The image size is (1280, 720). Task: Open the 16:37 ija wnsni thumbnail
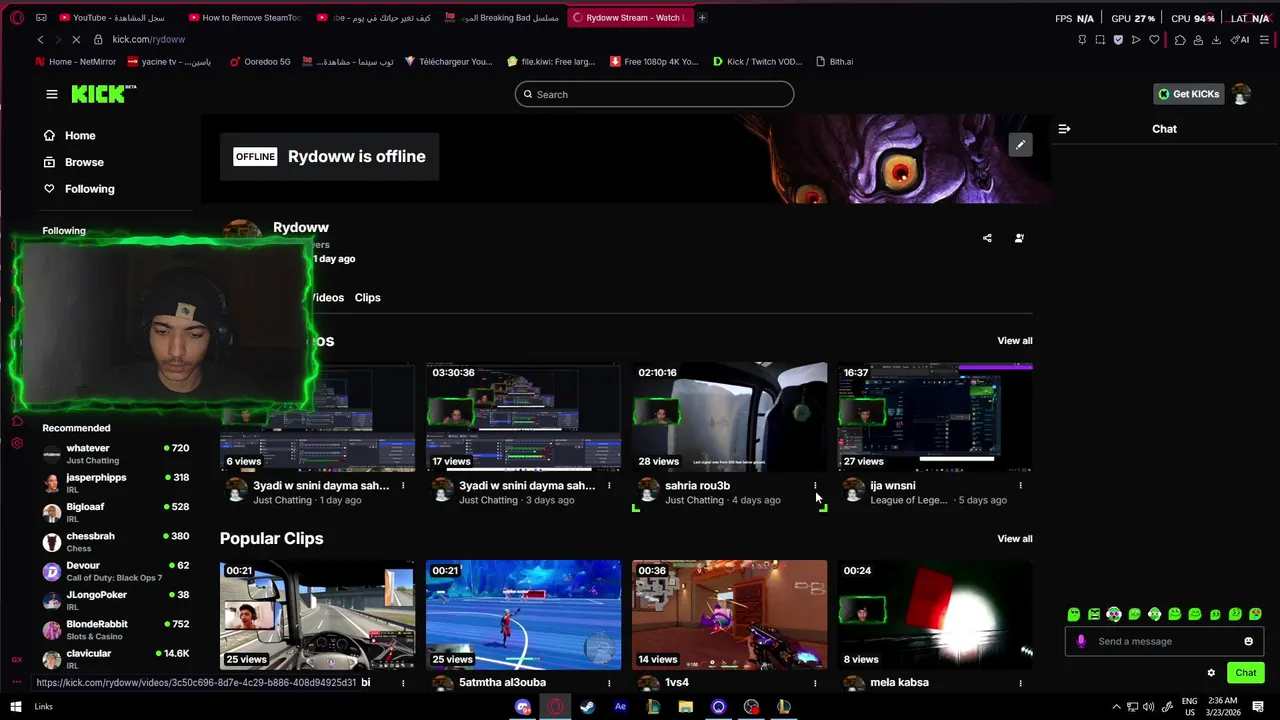click(935, 417)
